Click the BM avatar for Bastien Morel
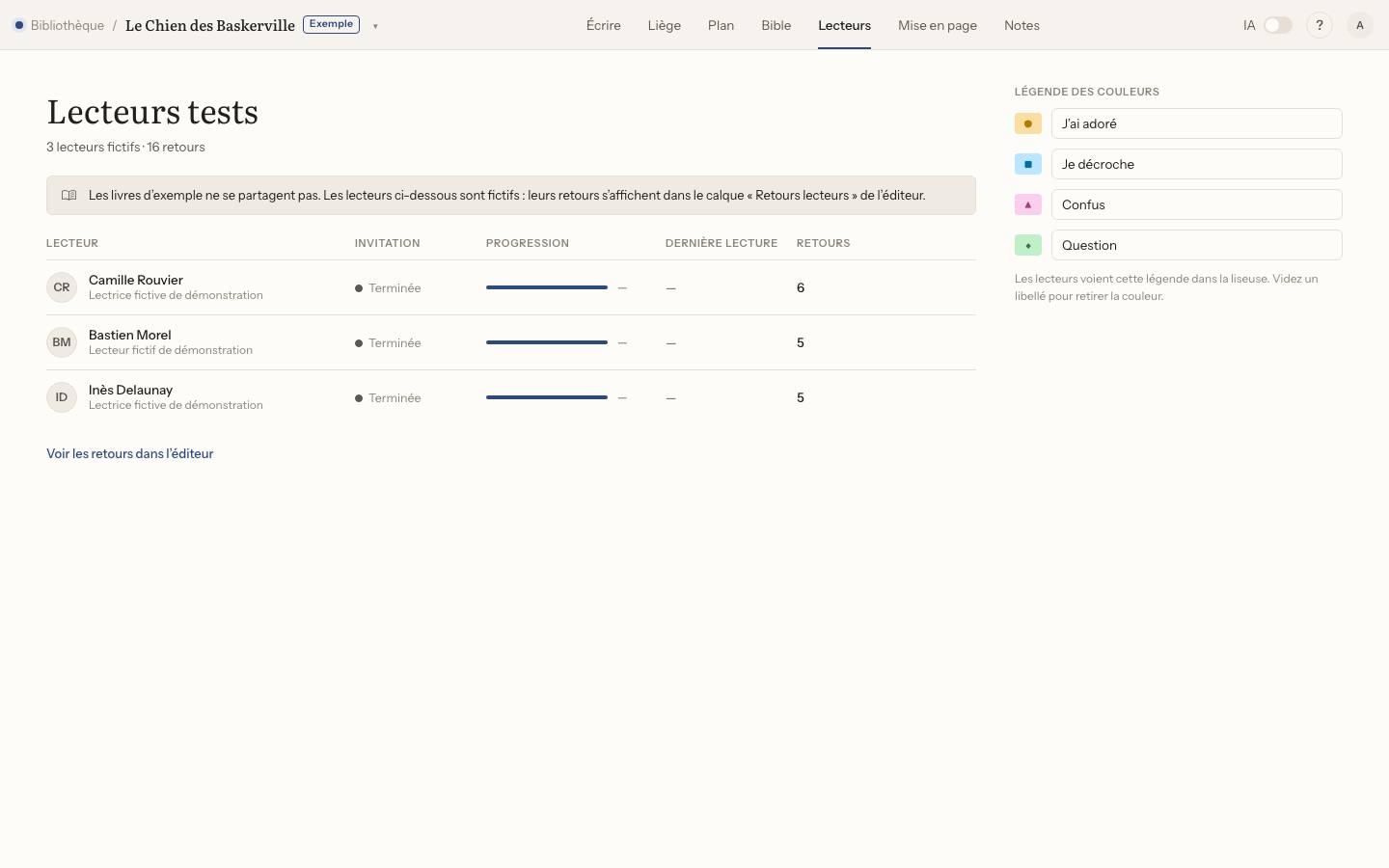 [x=62, y=342]
